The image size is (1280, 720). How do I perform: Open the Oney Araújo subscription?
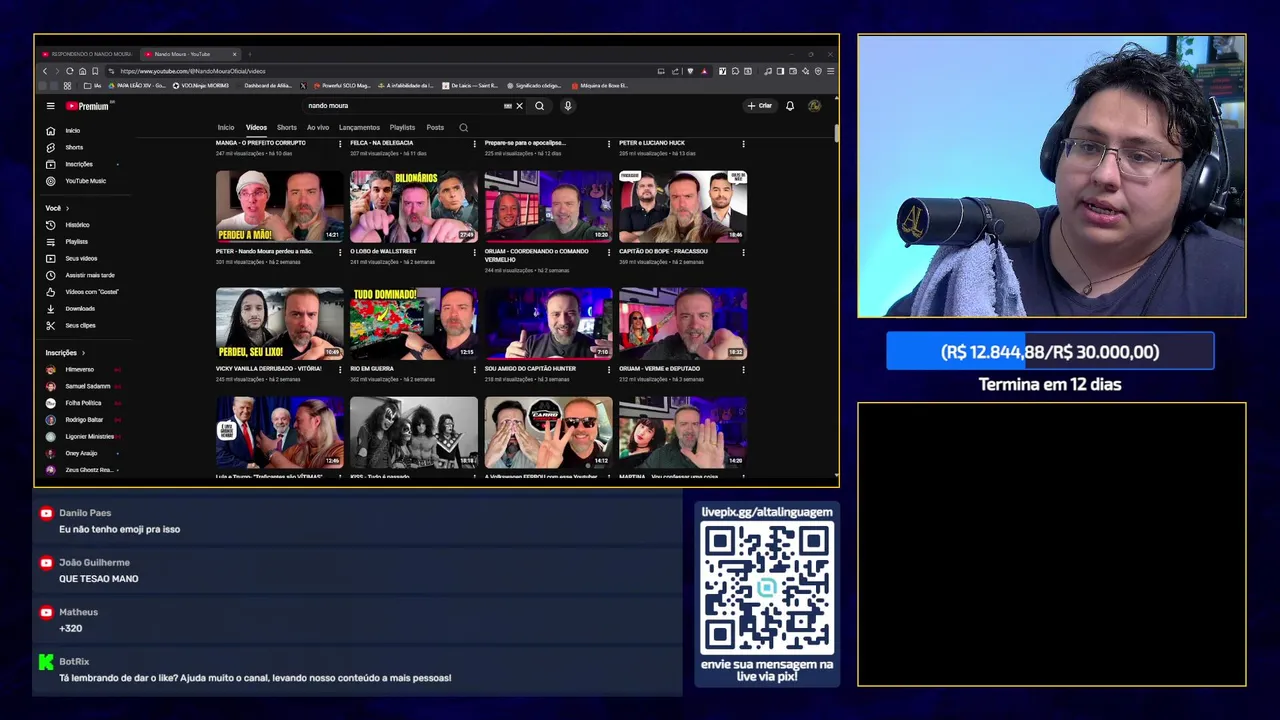(82, 453)
